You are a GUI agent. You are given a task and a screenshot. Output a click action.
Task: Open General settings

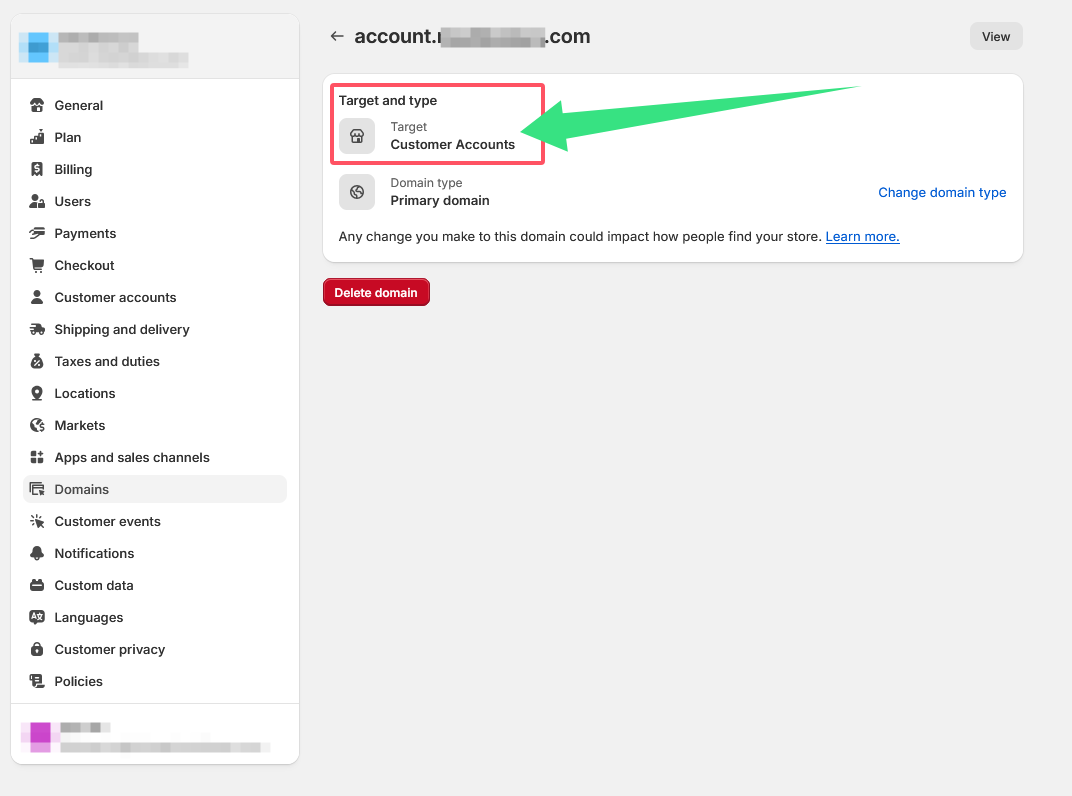[x=78, y=105]
